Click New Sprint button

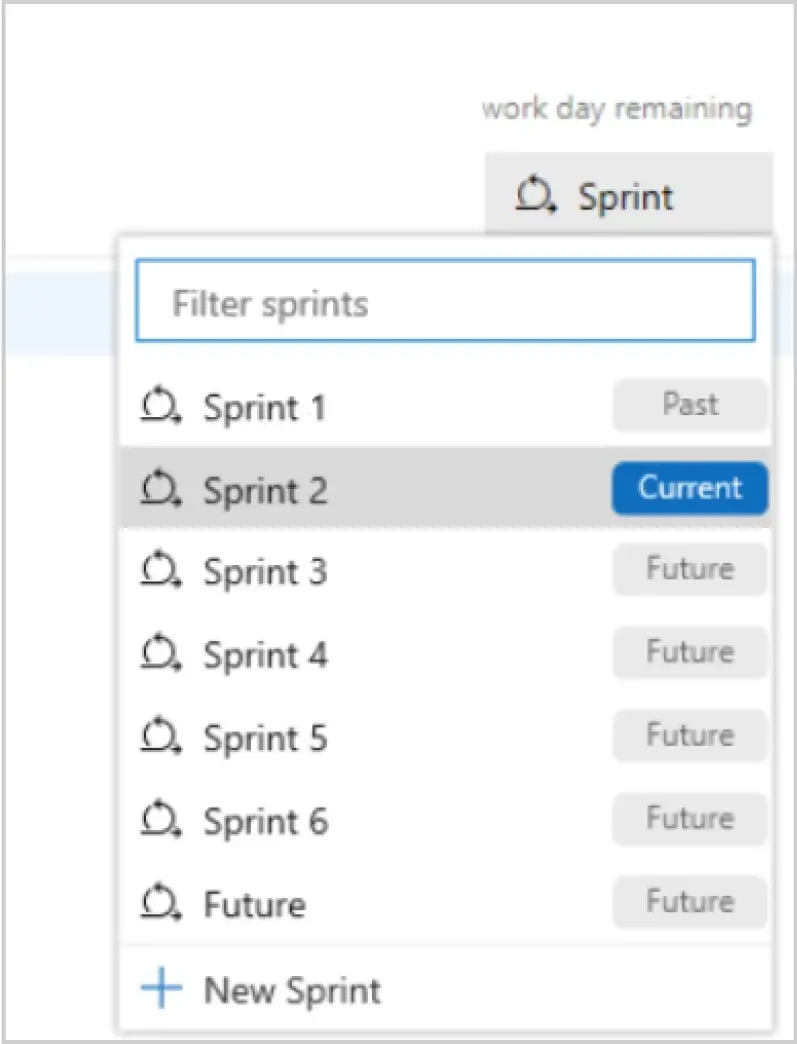click(292, 990)
